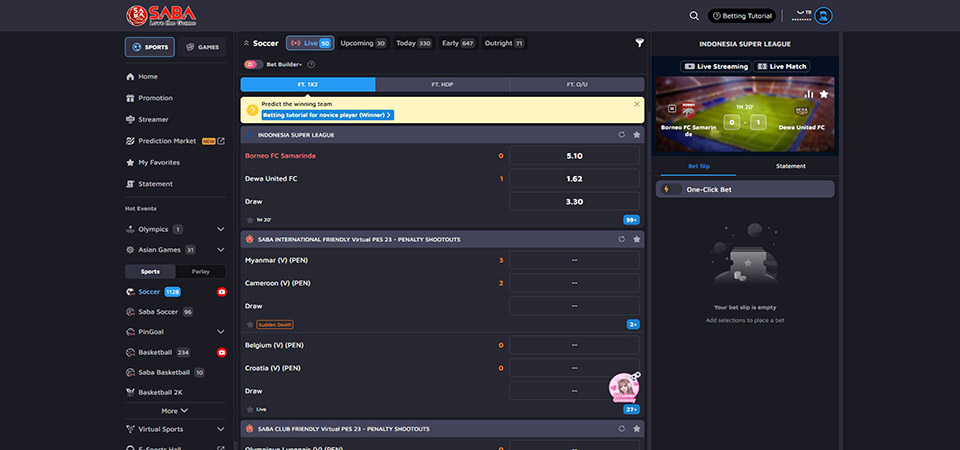The image size is (960, 450).
Task: Open 27+ more markets for Belgium match
Action: pos(631,409)
